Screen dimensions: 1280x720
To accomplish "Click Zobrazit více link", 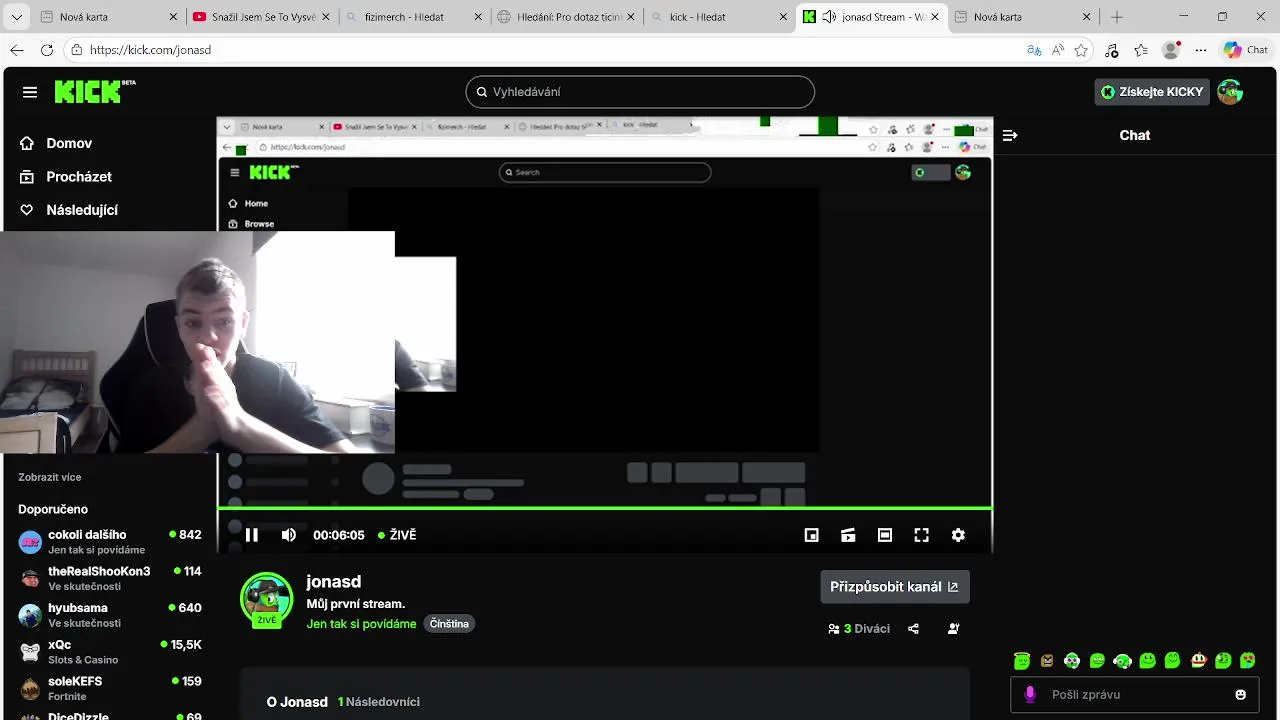I will 50,477.
